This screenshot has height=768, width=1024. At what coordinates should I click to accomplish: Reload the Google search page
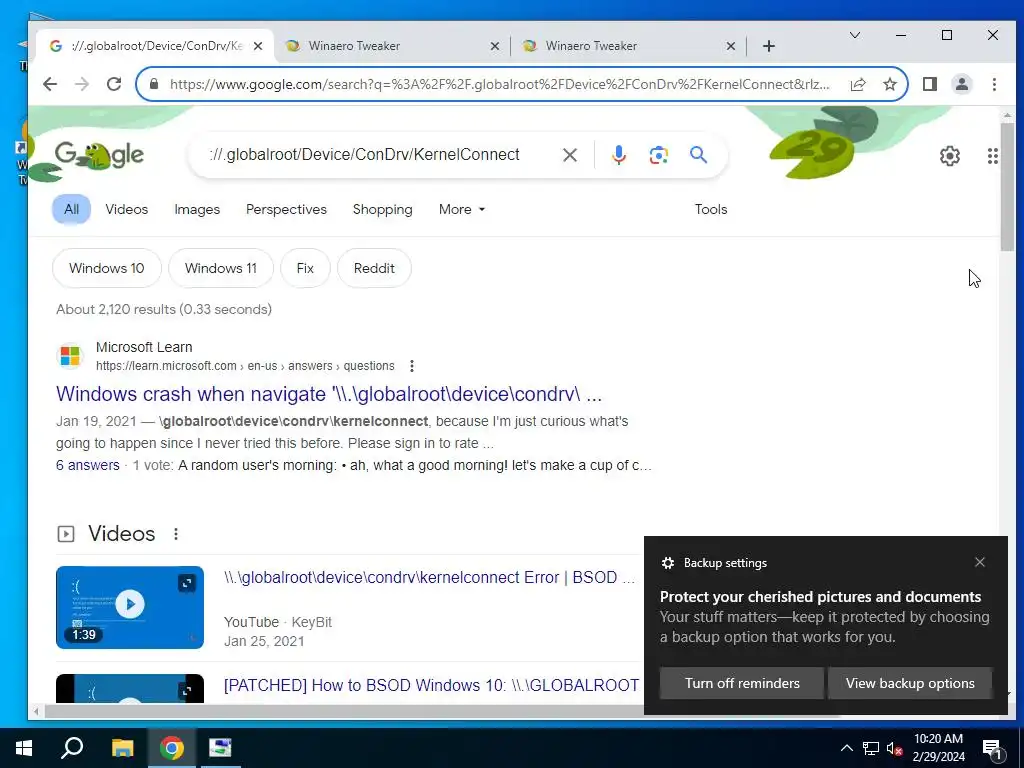[114, 84]
